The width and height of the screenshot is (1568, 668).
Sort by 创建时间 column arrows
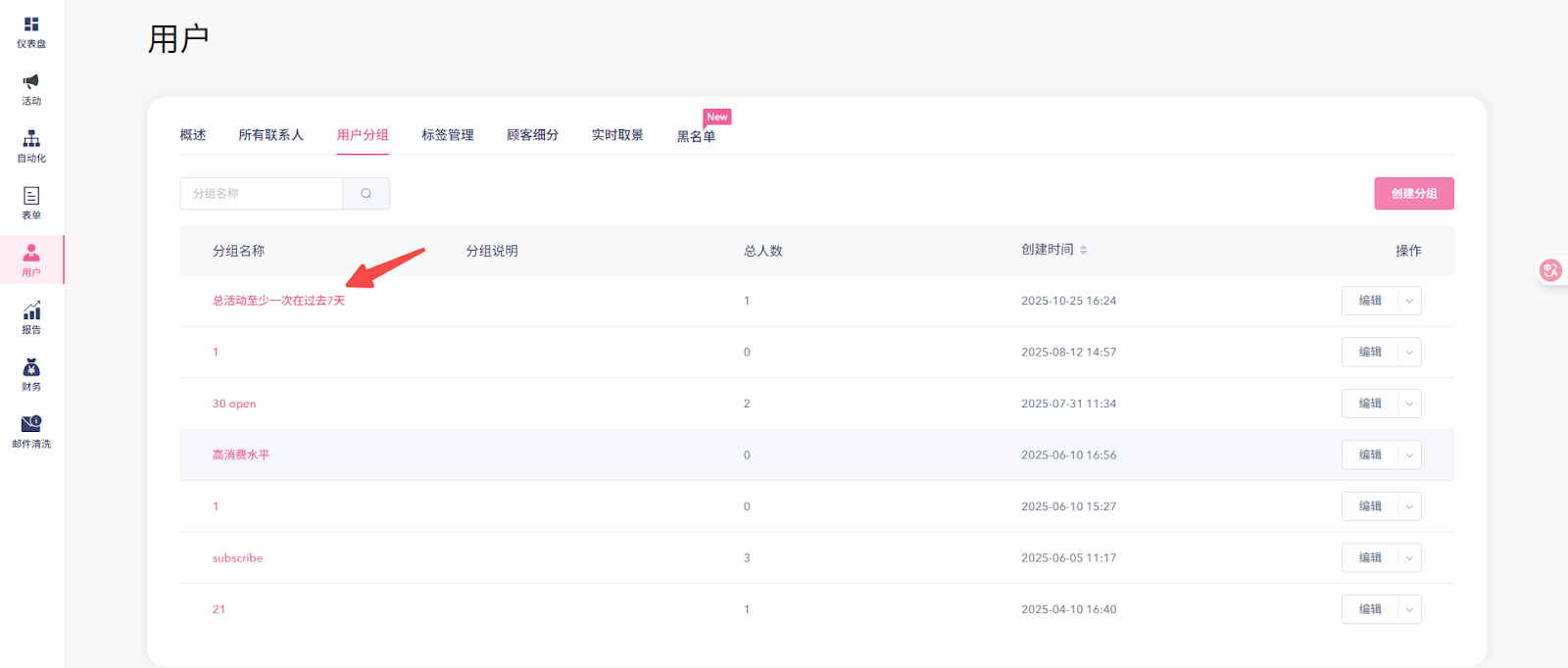pos(1083,251)
